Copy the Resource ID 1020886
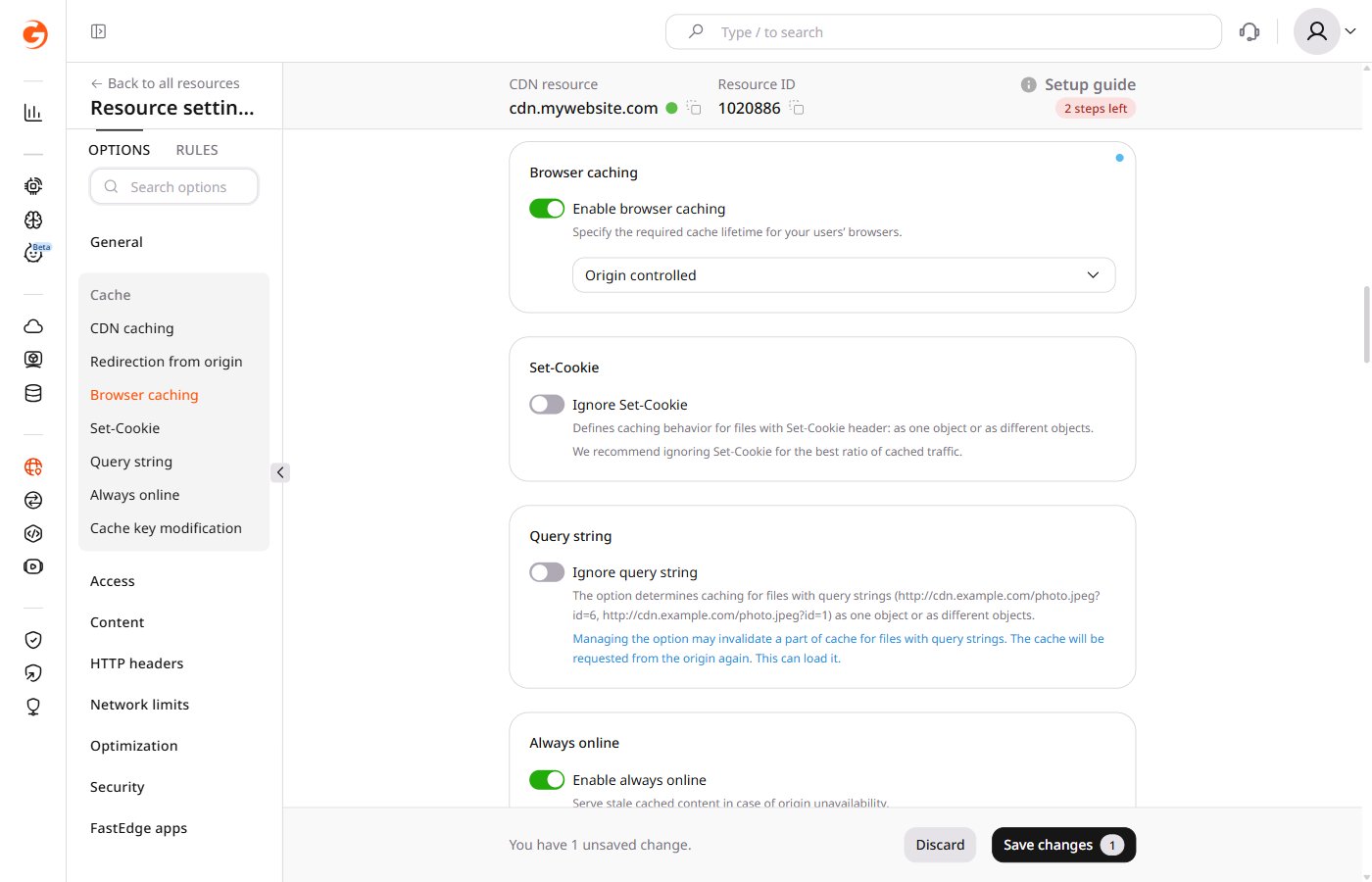 [797, 108]
